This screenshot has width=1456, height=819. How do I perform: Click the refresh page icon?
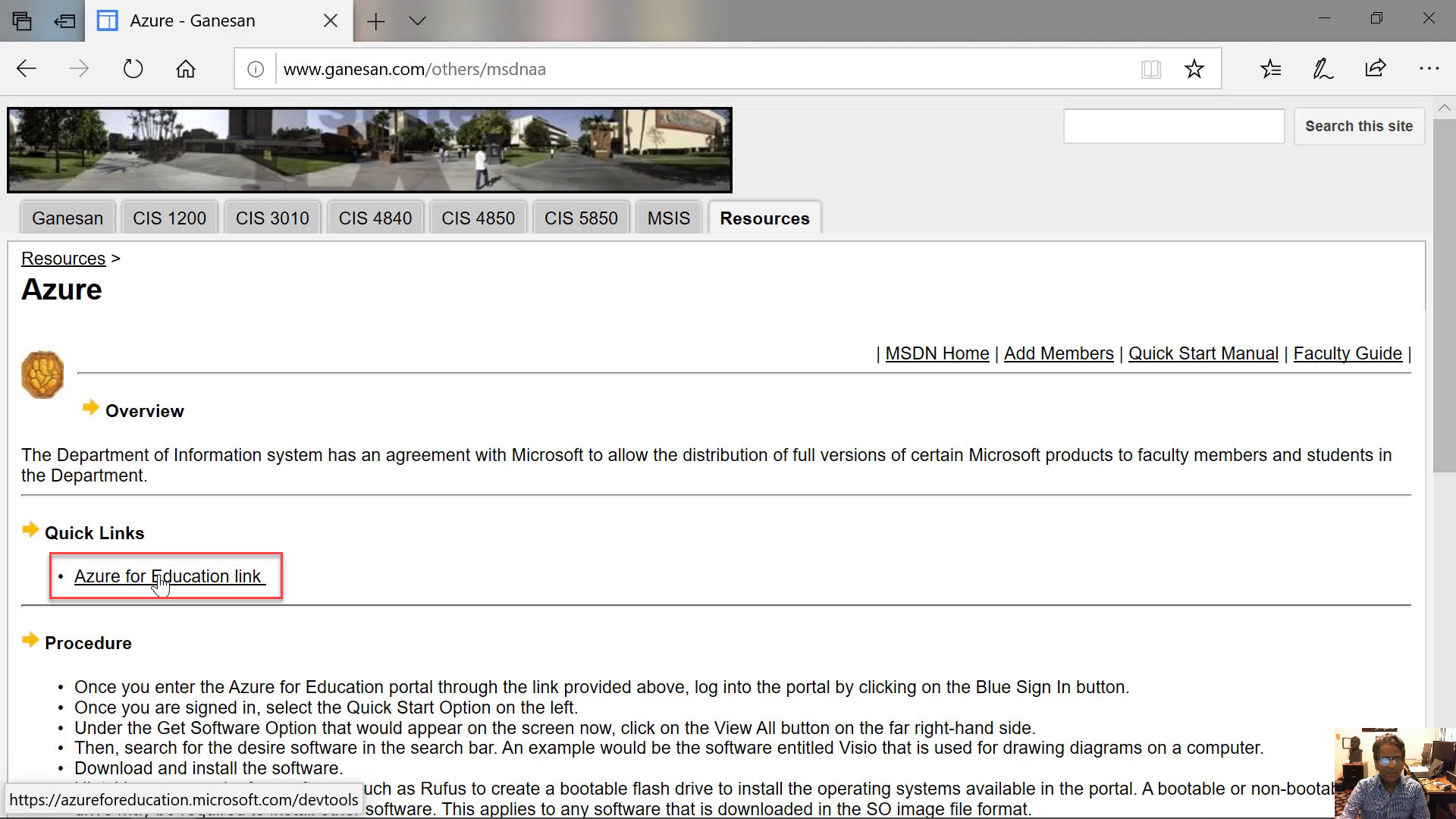(133, 69)
